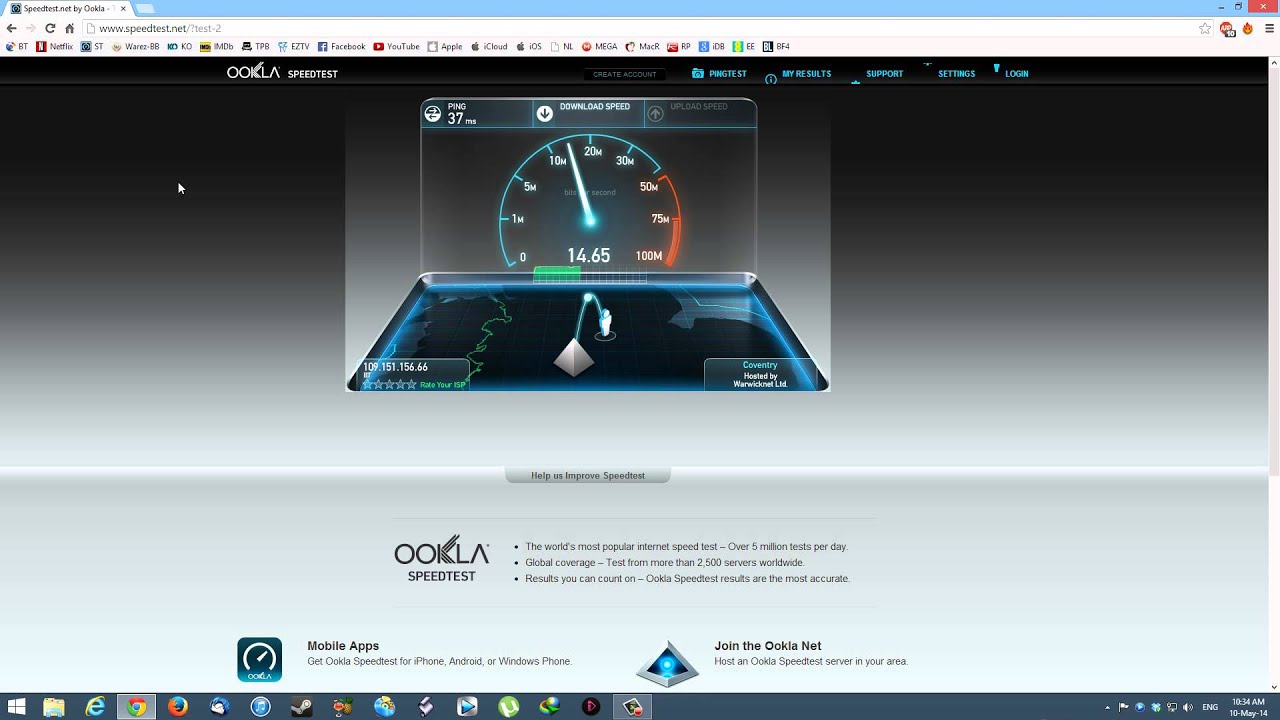1280x720 pixels.
Task: Click the browser Home icon
Action: tap(69, 28)
